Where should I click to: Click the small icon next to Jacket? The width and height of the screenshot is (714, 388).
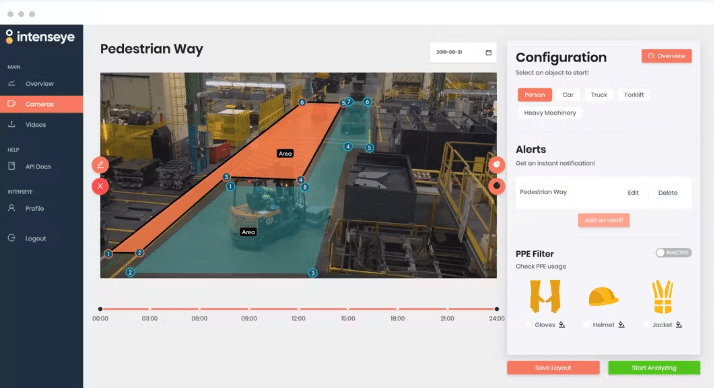678,325
